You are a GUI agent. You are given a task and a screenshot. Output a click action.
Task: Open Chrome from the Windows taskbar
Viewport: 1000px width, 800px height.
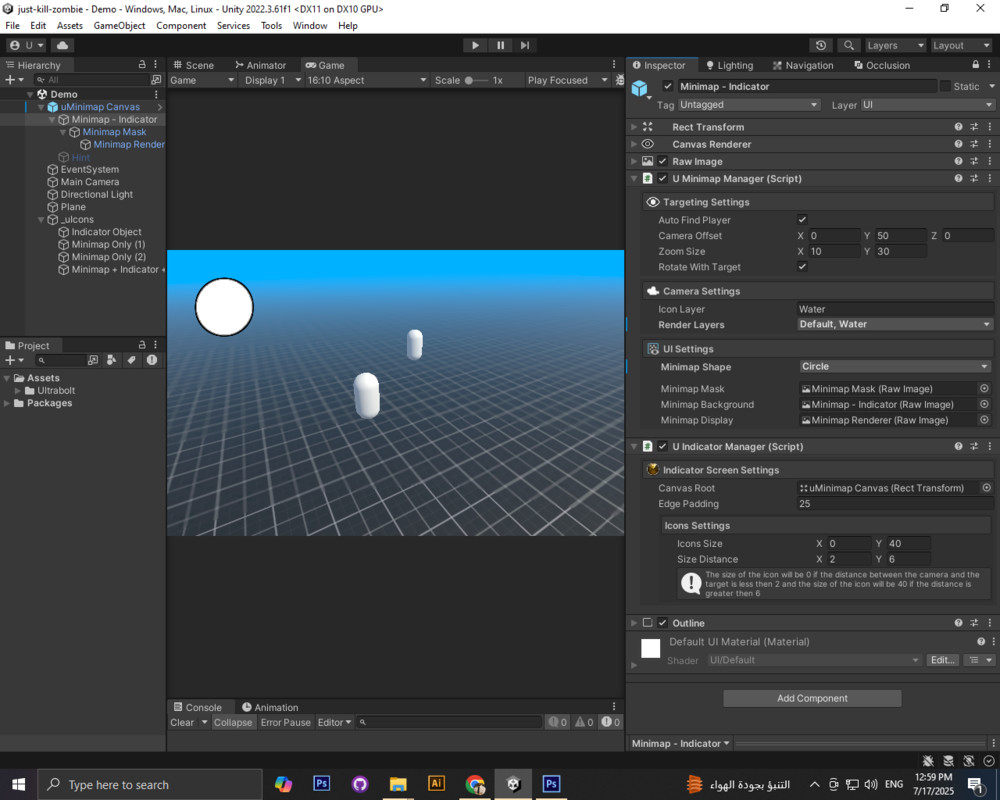pyautogui.click(x=475, y=784)
